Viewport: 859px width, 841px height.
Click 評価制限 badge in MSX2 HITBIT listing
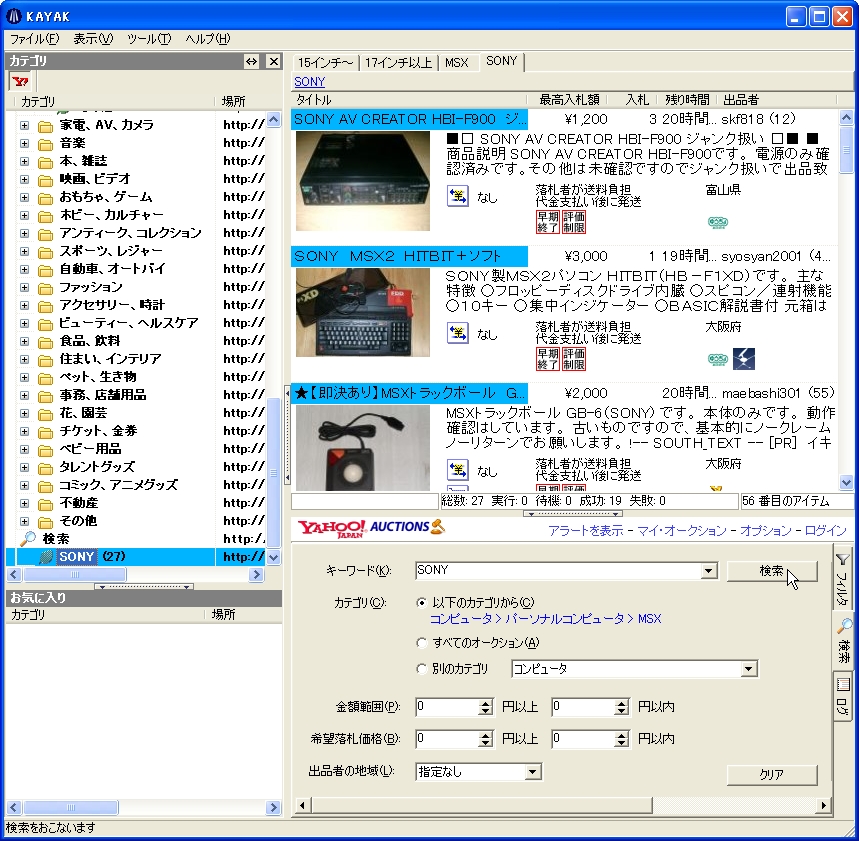coord(574,359)
